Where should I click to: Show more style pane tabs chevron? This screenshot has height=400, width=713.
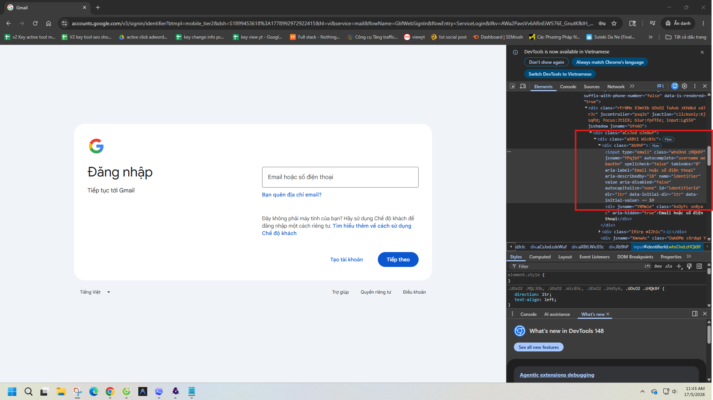689,257
